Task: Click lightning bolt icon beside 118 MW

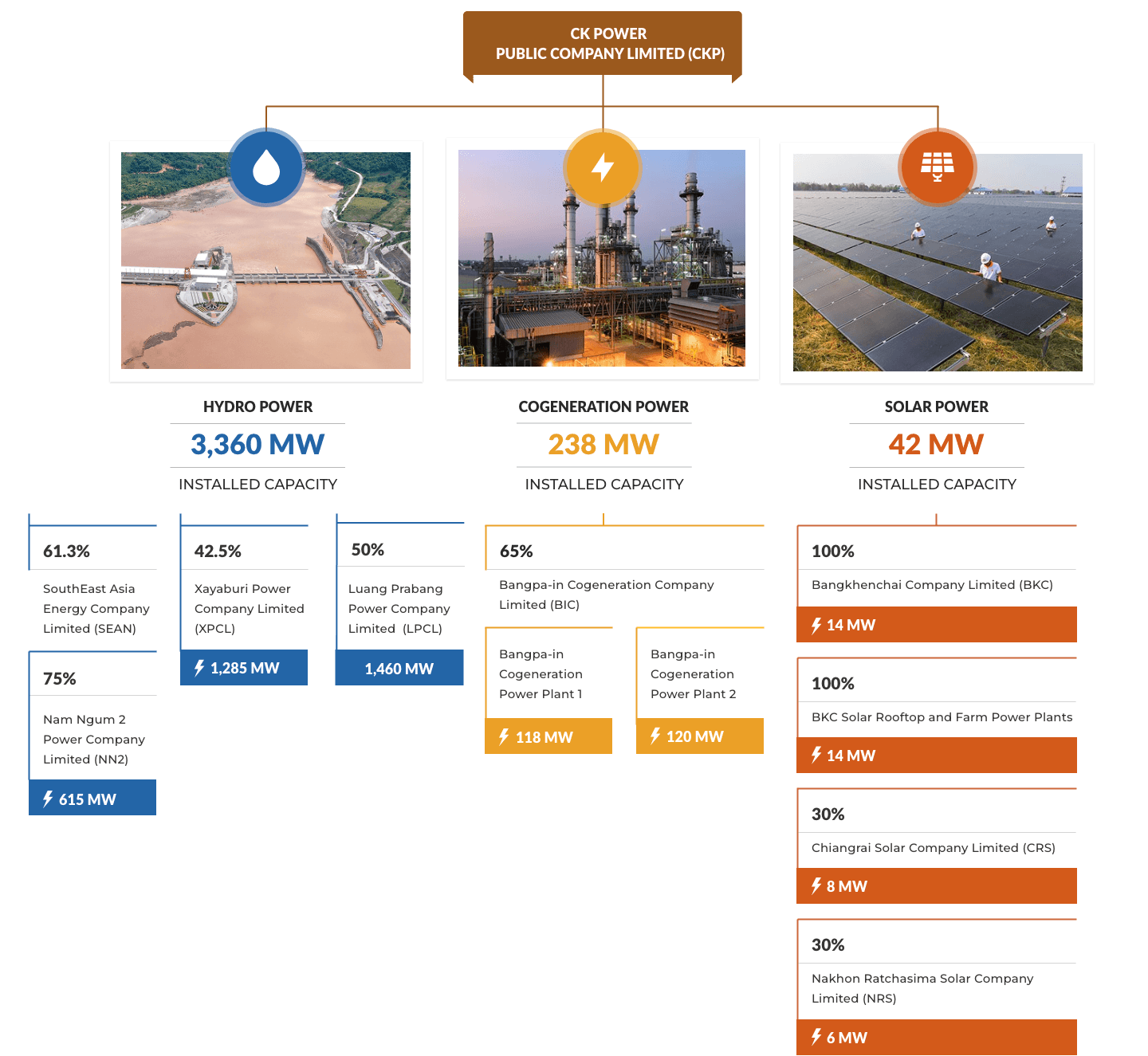Action: pos(504,736)
